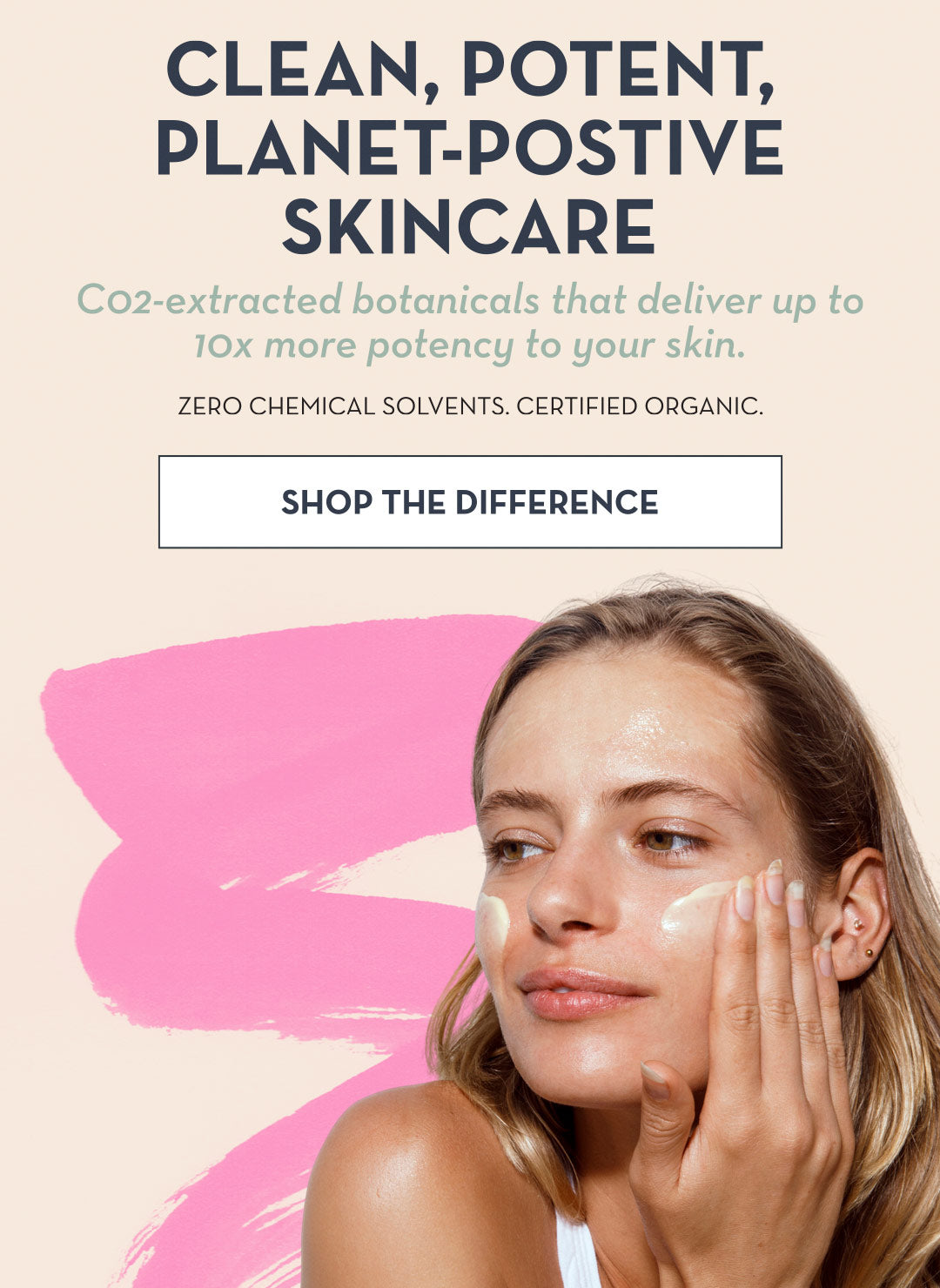
Task: Select the "ZERO CHEMICAL SOLVENTS." text
Action: [343, 406]
